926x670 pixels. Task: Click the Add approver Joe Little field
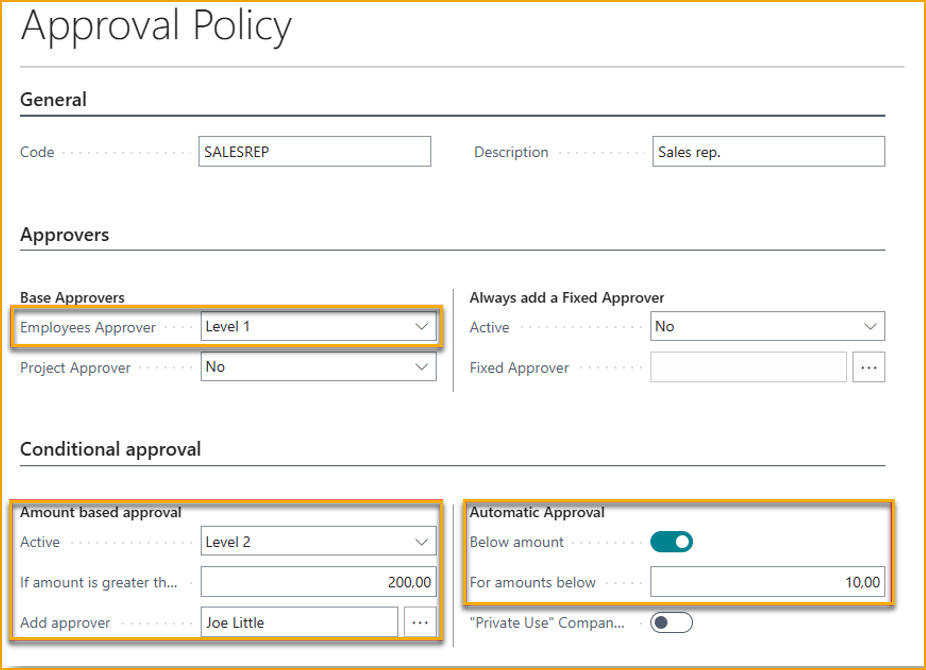(x=299, y=623)
